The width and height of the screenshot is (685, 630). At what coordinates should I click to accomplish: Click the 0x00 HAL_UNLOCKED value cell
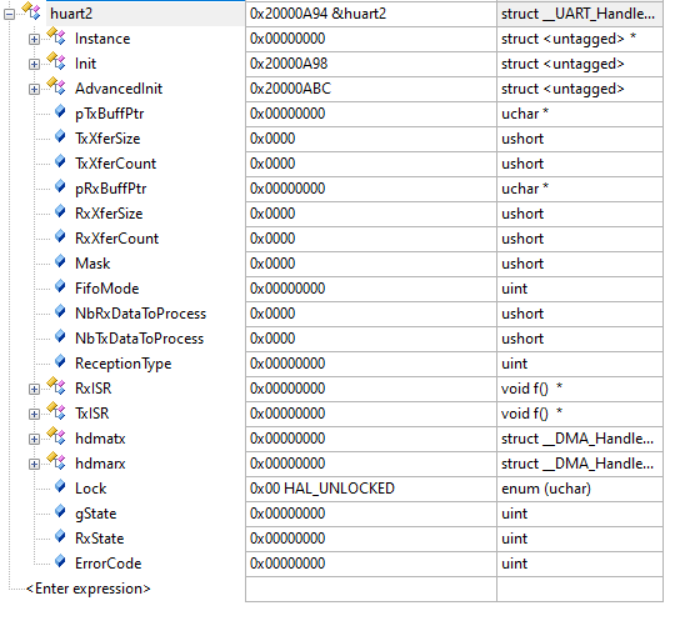(371, 489)
